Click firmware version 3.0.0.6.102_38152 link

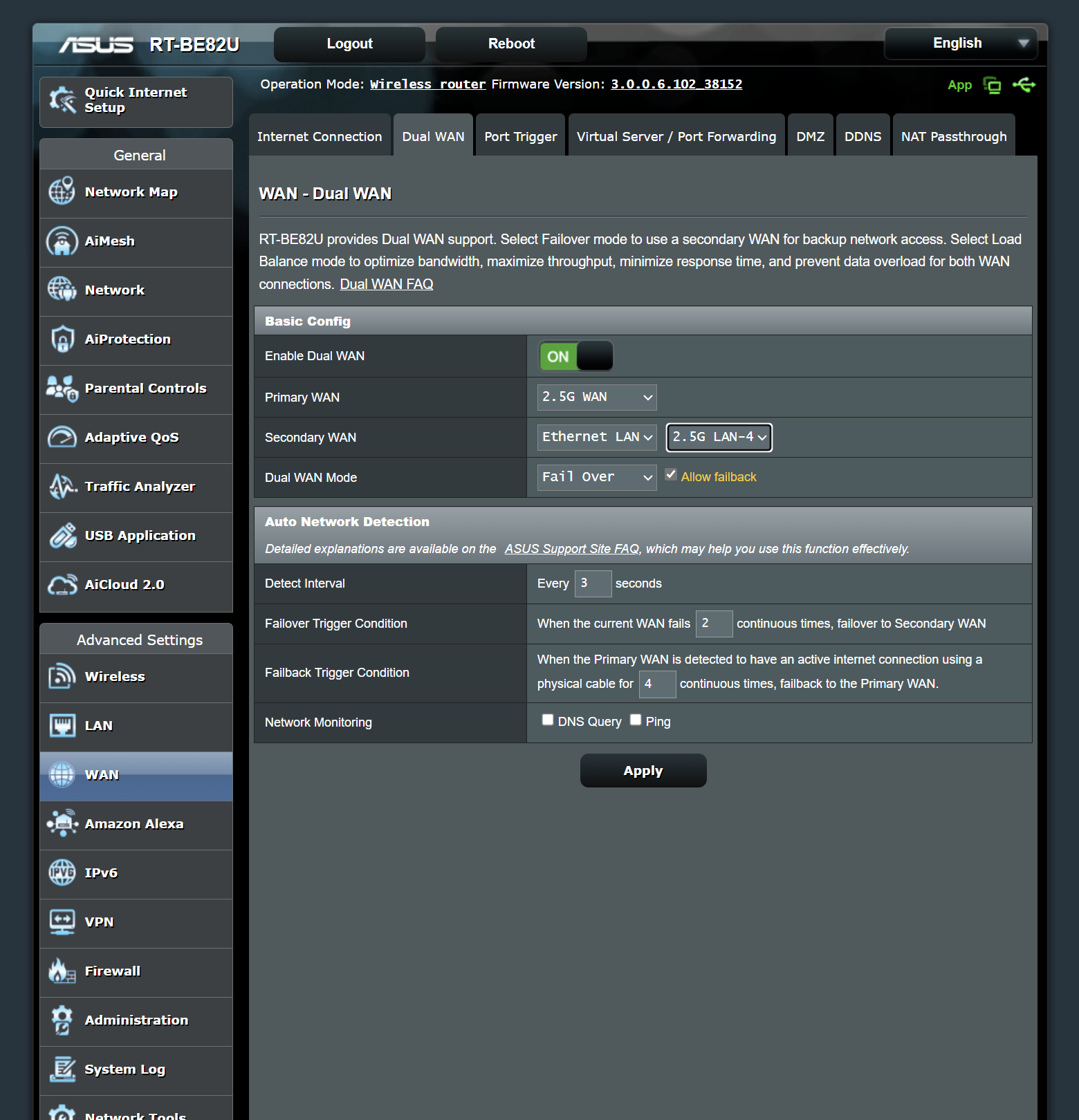(676, 84)
